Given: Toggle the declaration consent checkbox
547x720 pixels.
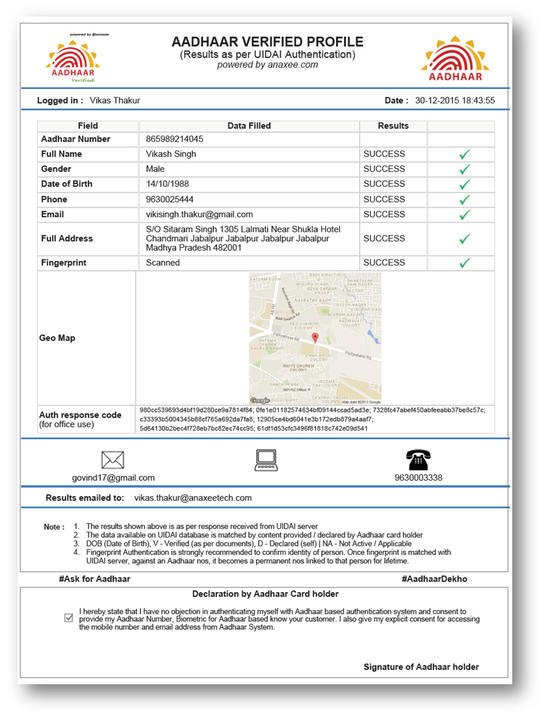Looking at the screenshot, I should (68, 618).
